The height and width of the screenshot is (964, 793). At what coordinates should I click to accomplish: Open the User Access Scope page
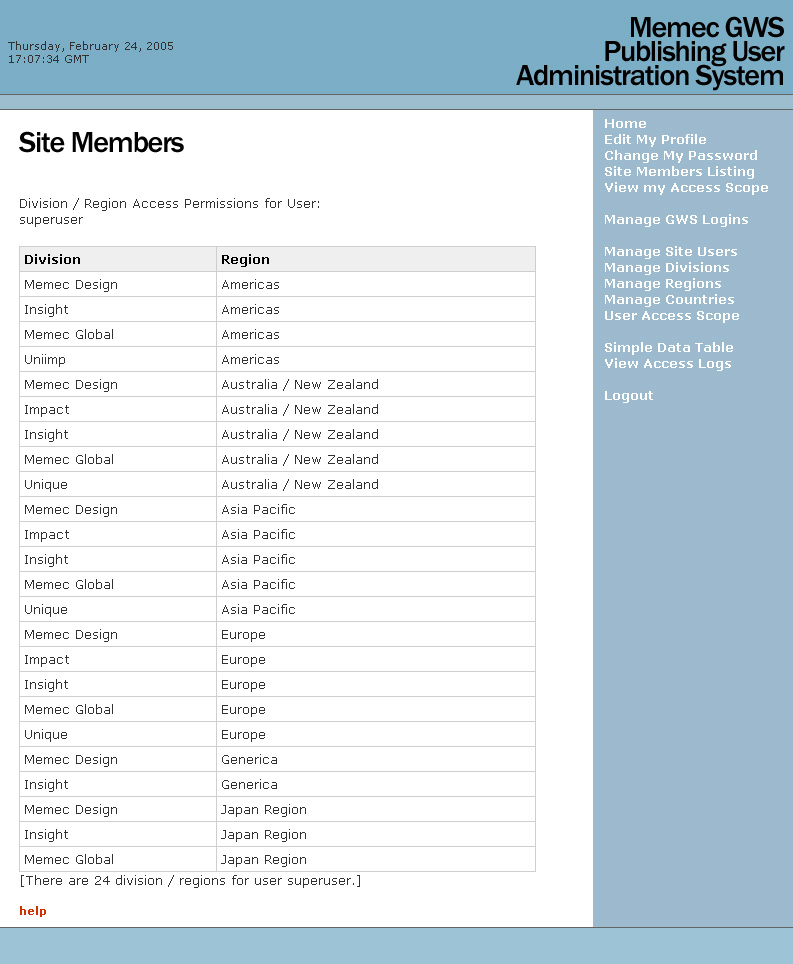(x=671, y=315)
